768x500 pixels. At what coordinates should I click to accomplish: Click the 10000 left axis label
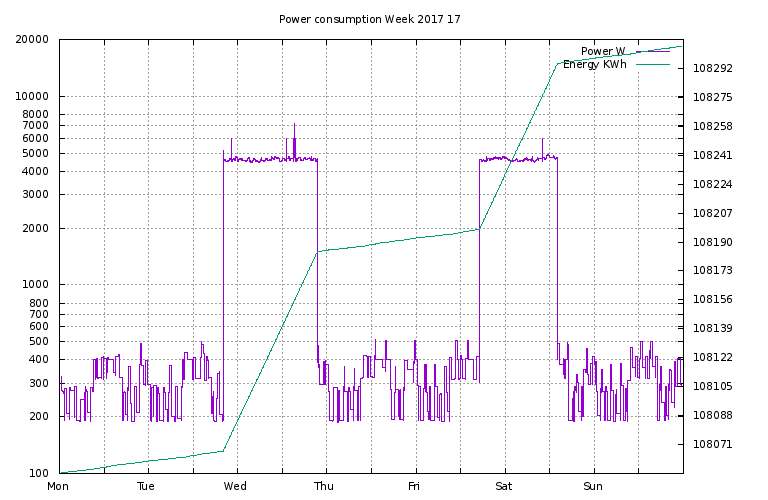click(32, 96)
